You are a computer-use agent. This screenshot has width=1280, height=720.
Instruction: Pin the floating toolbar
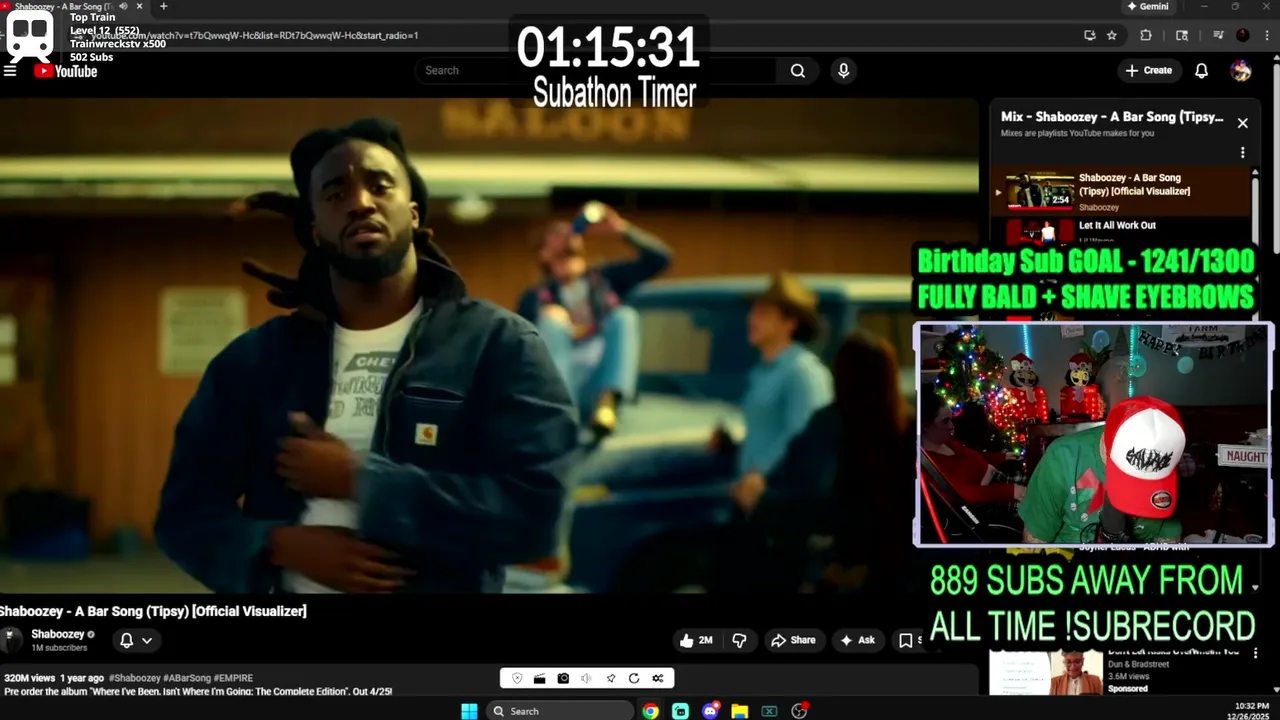tap(610, 678)
